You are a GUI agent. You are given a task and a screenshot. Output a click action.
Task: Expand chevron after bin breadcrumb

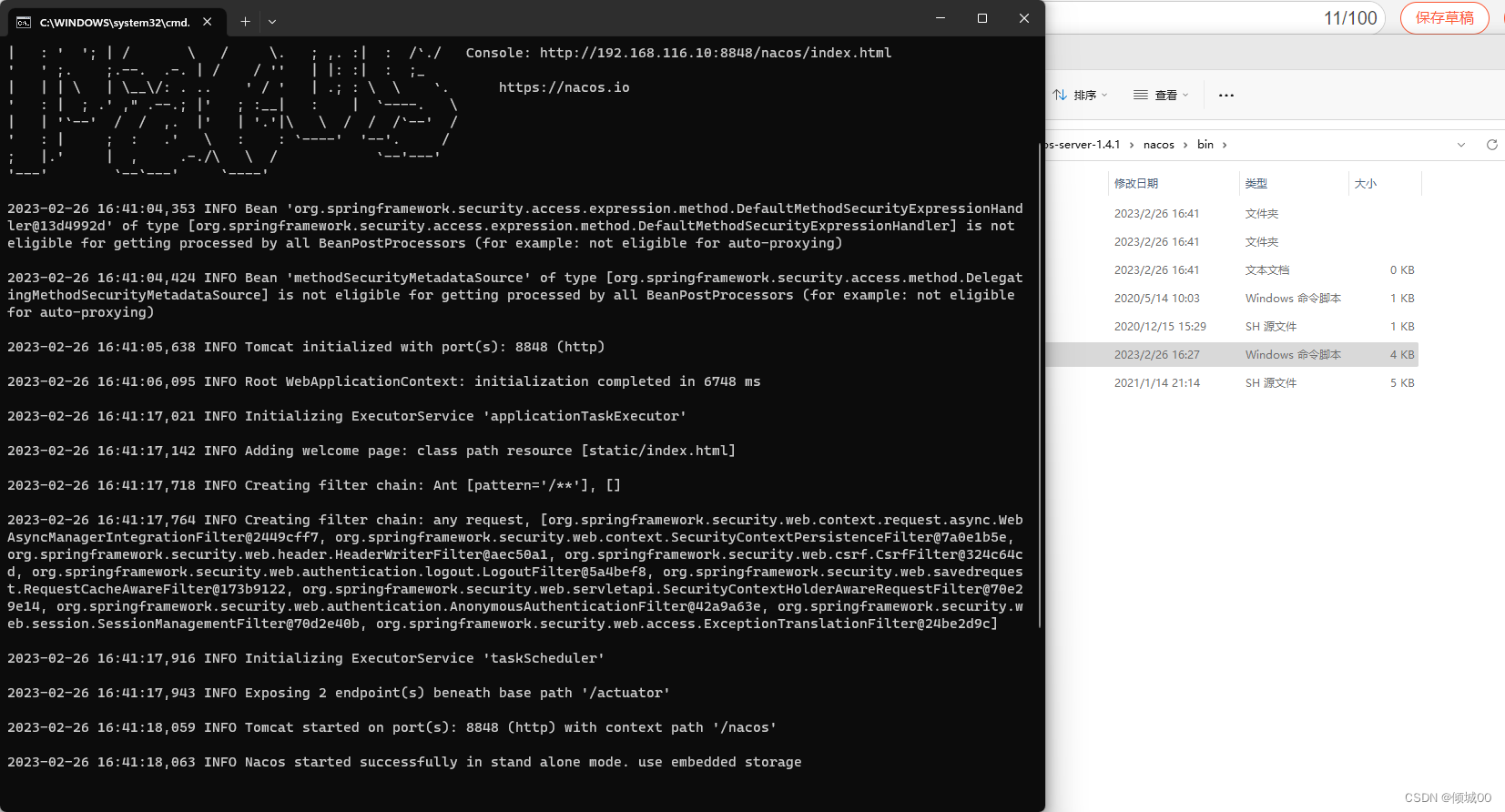[x=1225, y=145]
